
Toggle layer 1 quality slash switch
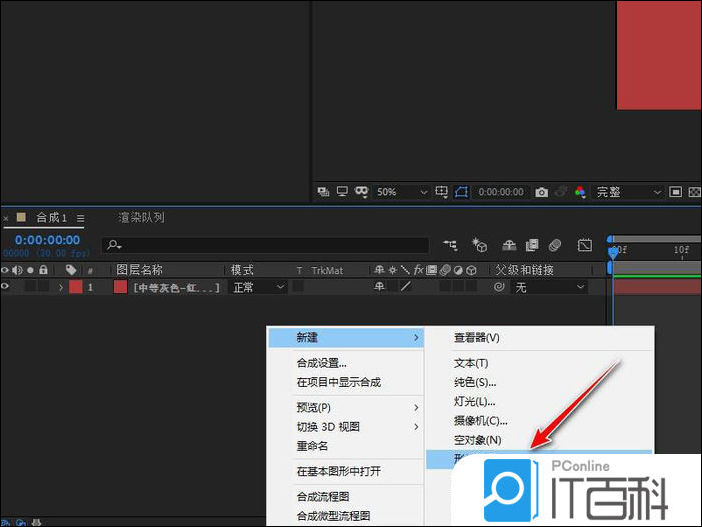click(x=406, y=287)
